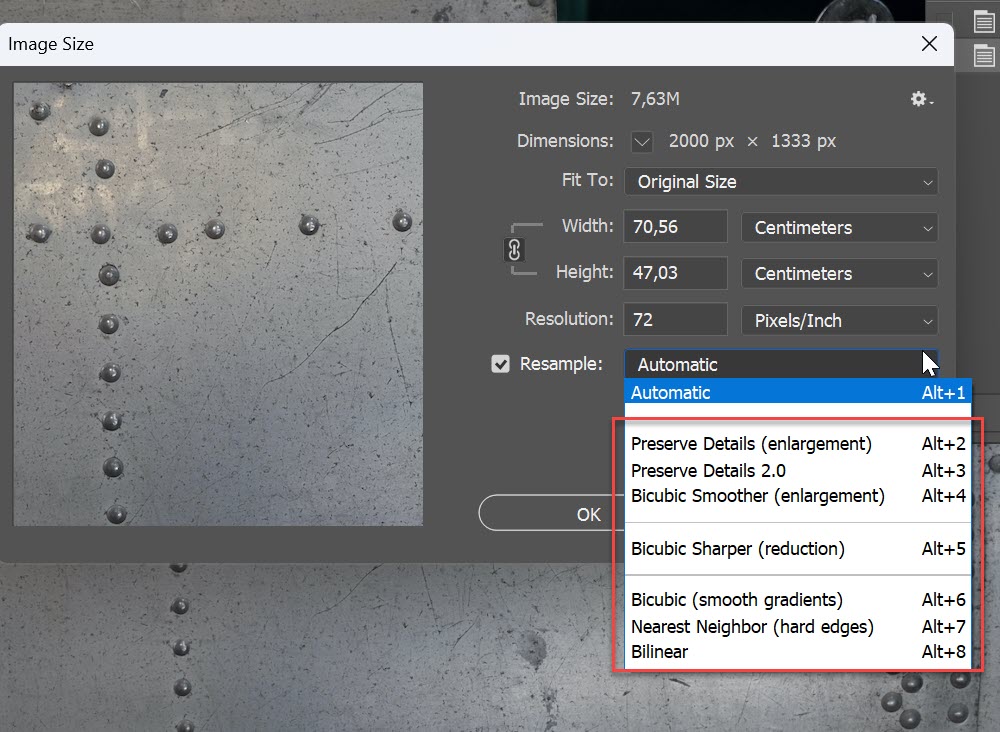Open the Width units Centimeters dropdown
Image resolution: width=1000 pixels, height=732 pixels.
[x=838, y=227]
